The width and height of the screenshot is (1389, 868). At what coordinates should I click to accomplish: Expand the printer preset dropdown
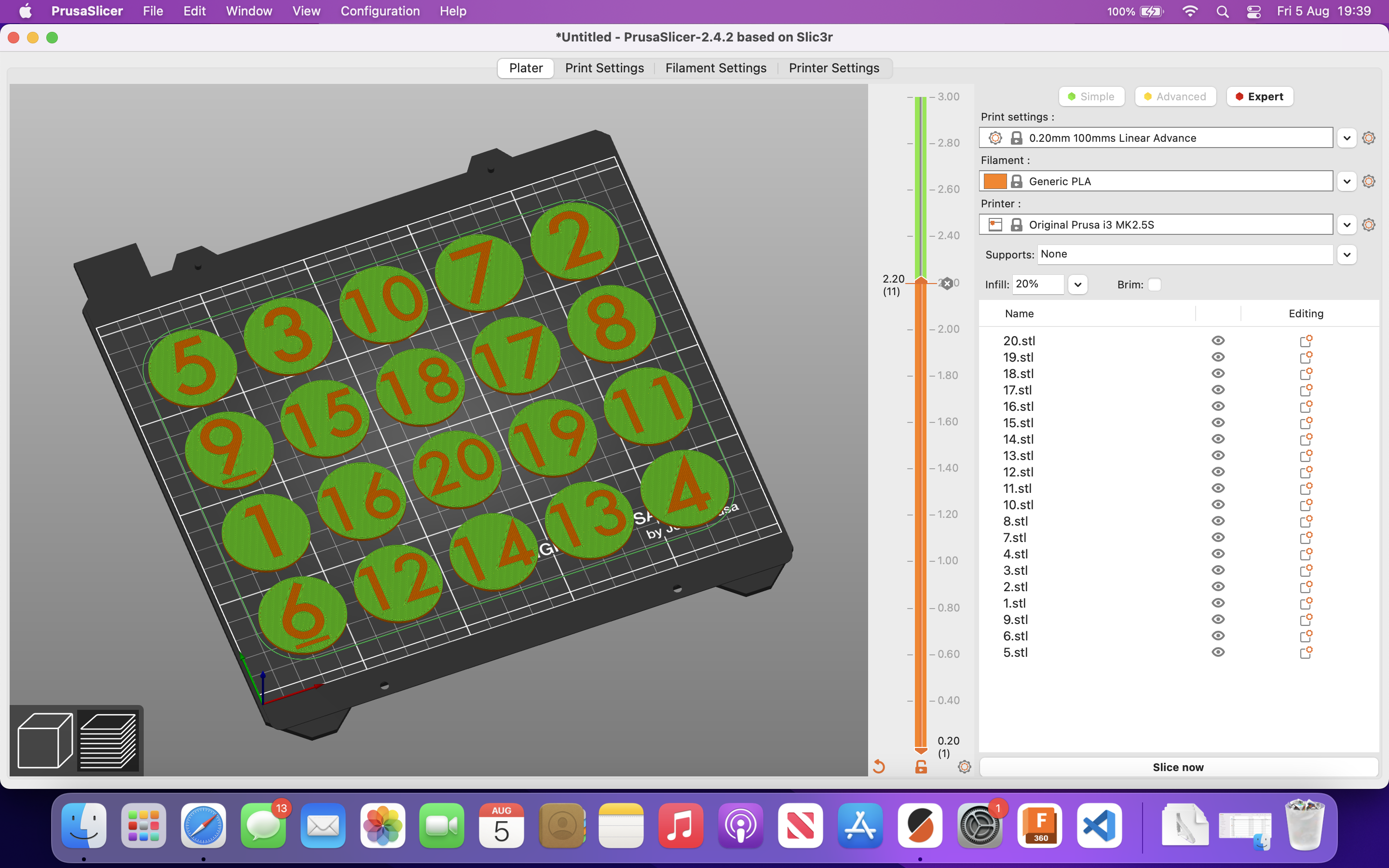click(x=1347, y=224)
